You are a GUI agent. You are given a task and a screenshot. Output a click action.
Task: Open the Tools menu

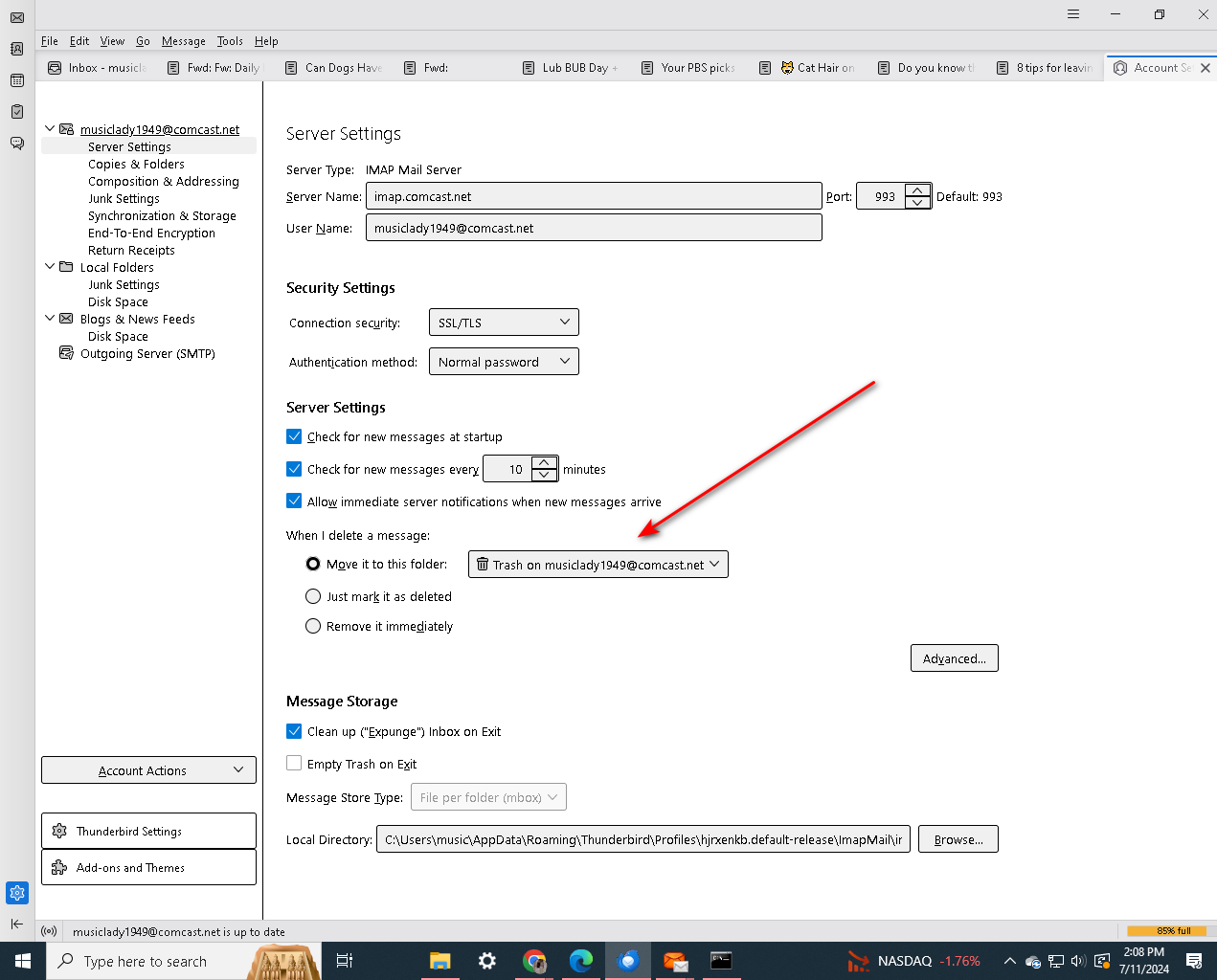[230, 41]
